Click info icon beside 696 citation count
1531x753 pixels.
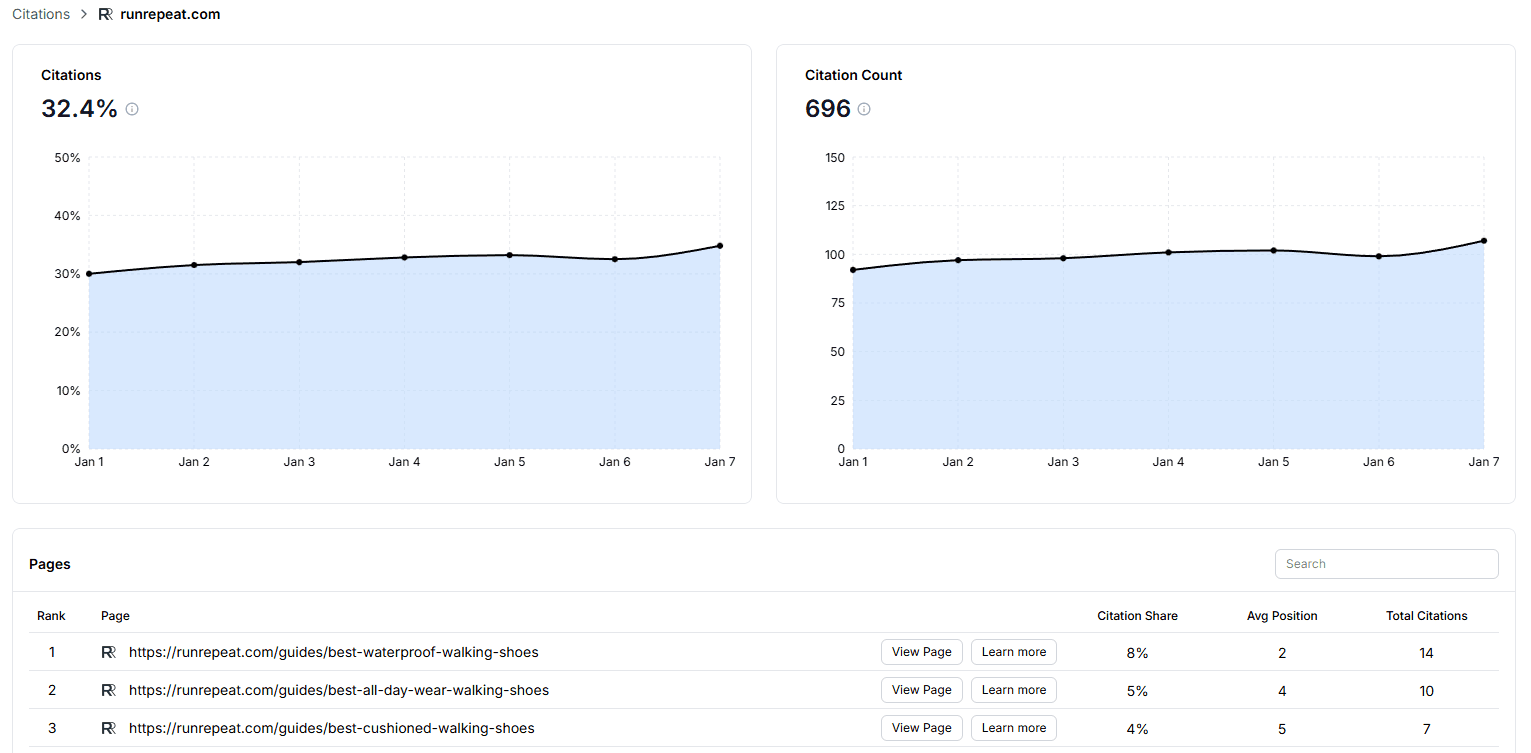pos(864,109)
